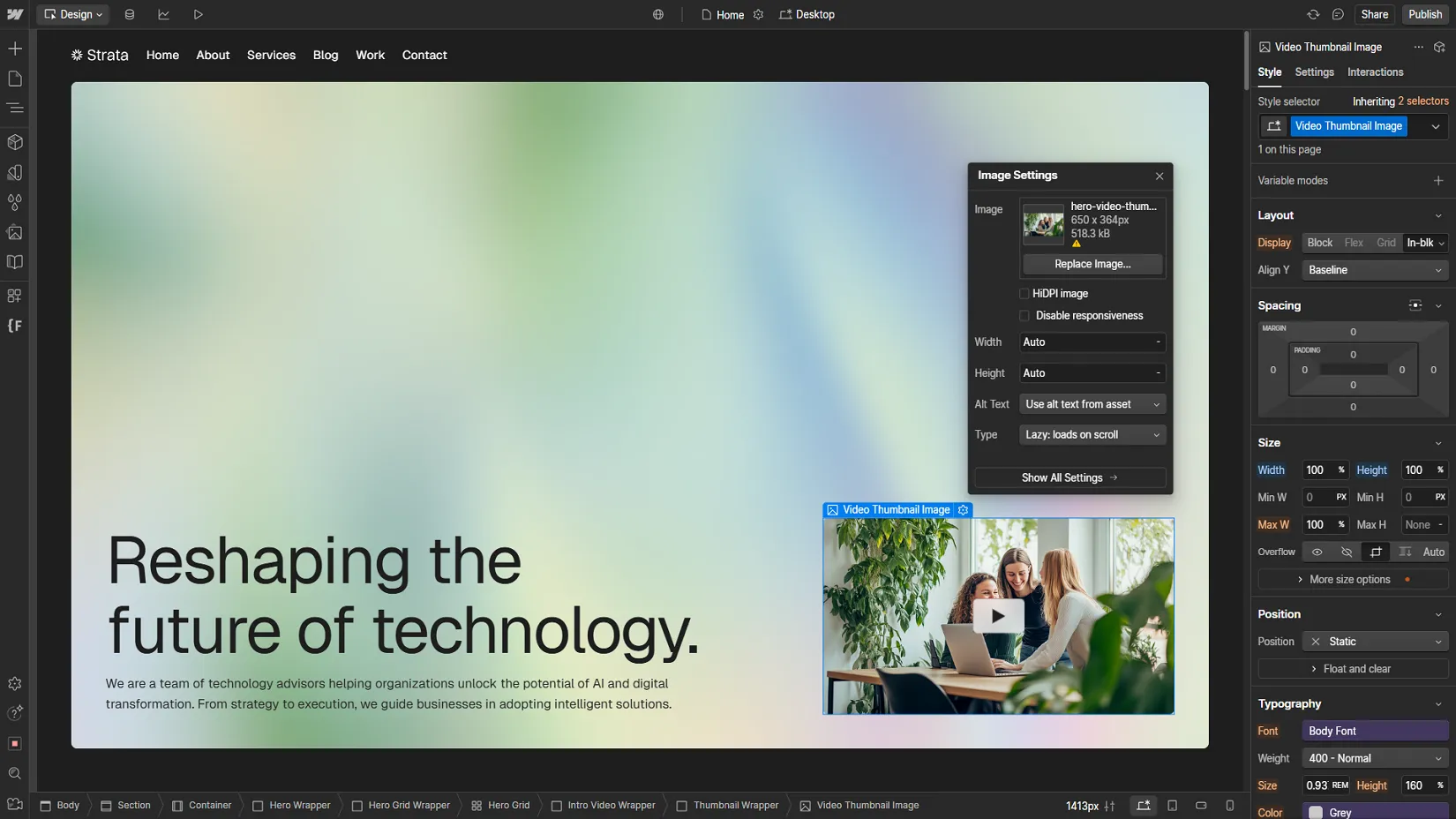Switch to the Style tab
This screenshot has height=819, width=1456.
click(x=1269, y=72)
